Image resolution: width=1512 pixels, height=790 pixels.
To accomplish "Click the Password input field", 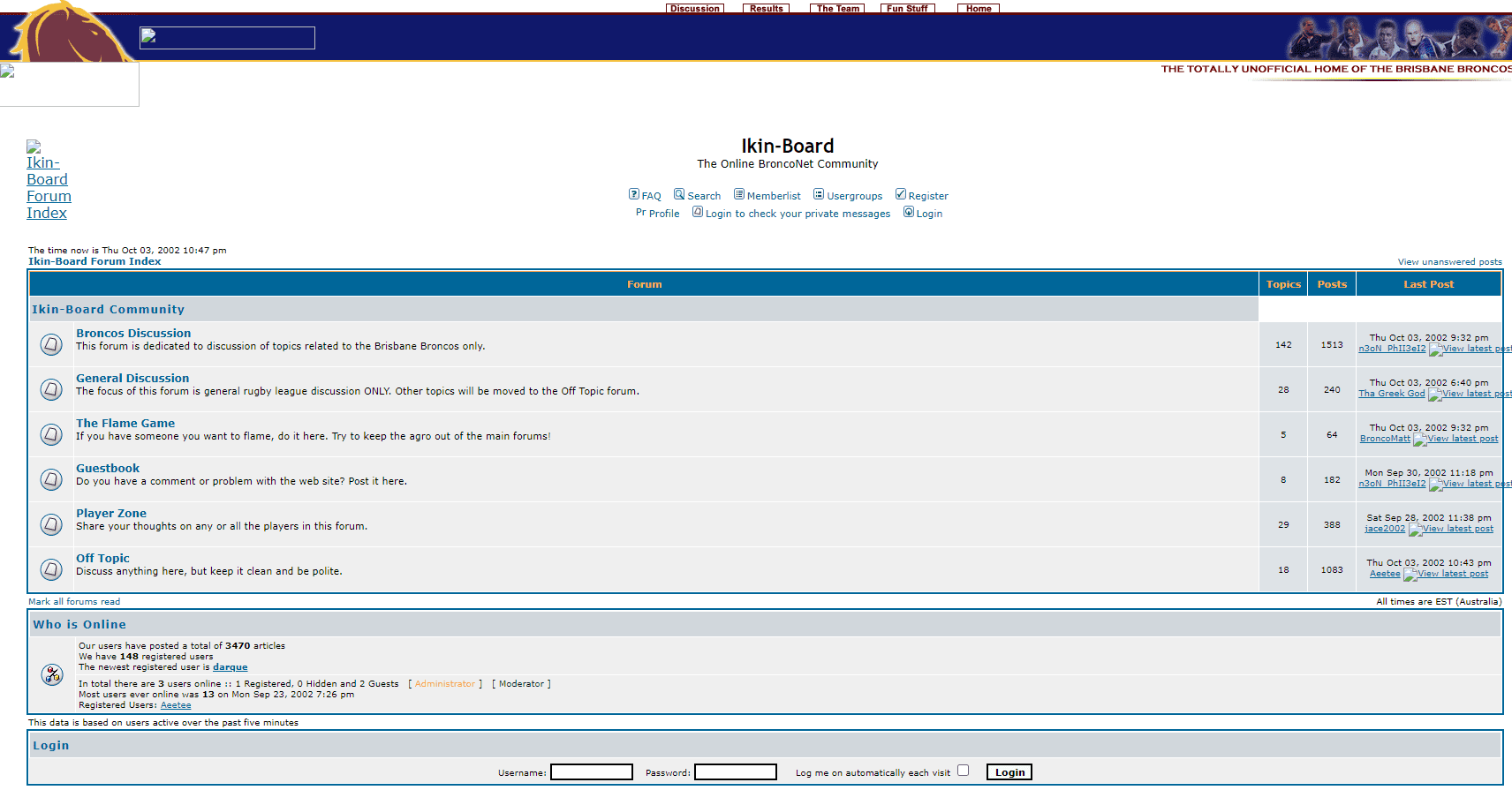I will pyautogui.click(x=736, y=772).
